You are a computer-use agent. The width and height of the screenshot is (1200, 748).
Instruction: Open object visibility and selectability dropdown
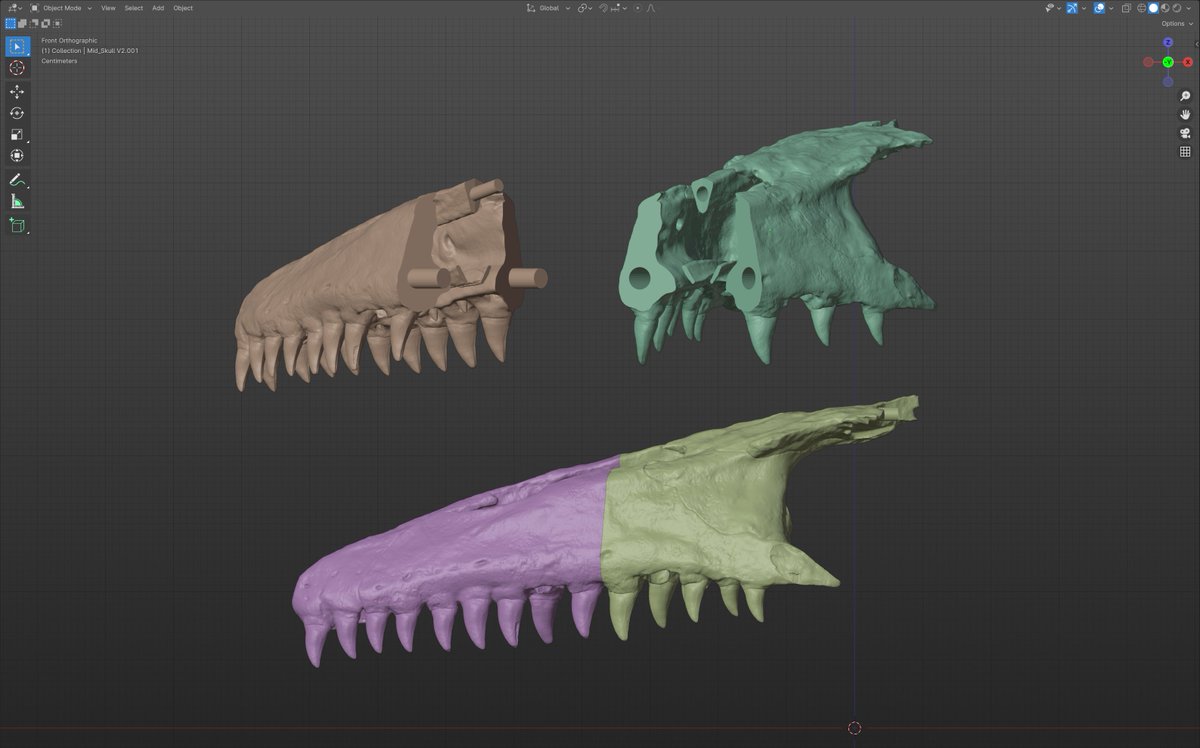point(1052,7)
